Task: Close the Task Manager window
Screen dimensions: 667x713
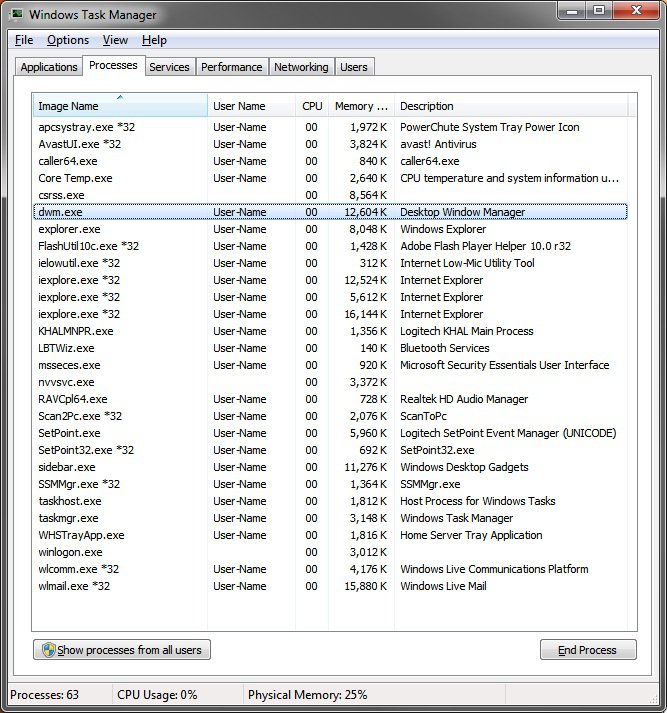Action: (x=636, y=10)
